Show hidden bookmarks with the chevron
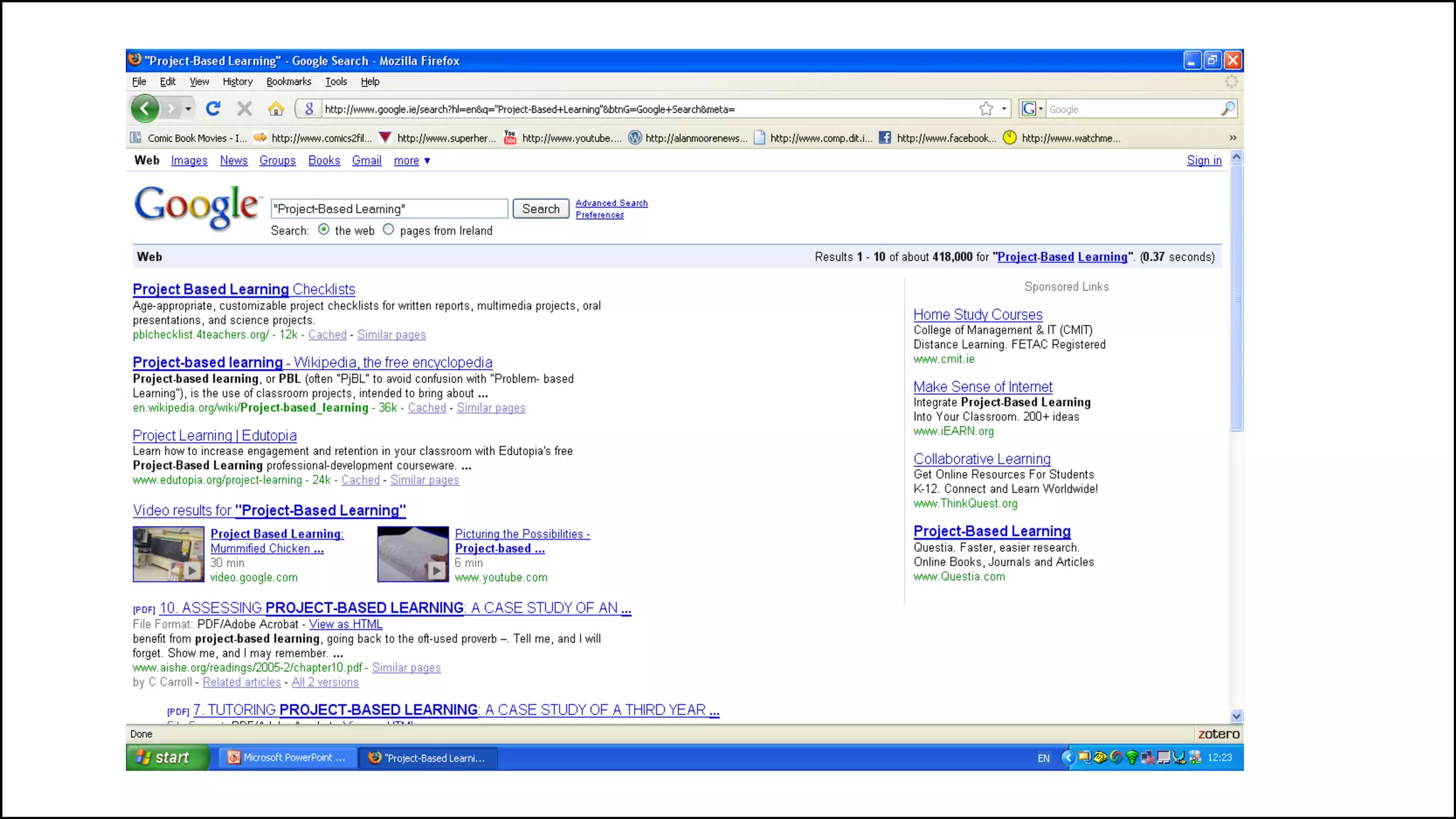This screenshot has width=1456, height=819. click(x=1233, y=138)
